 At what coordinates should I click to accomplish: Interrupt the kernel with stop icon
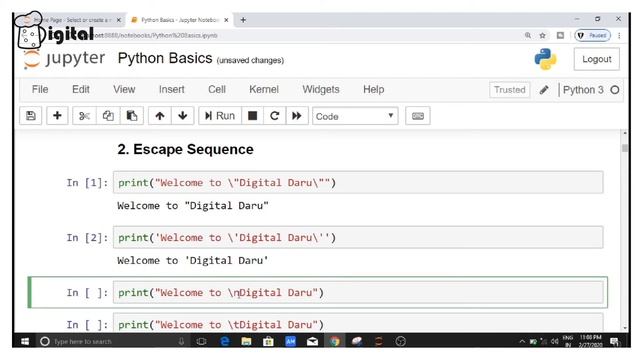[x=253, y=116]
